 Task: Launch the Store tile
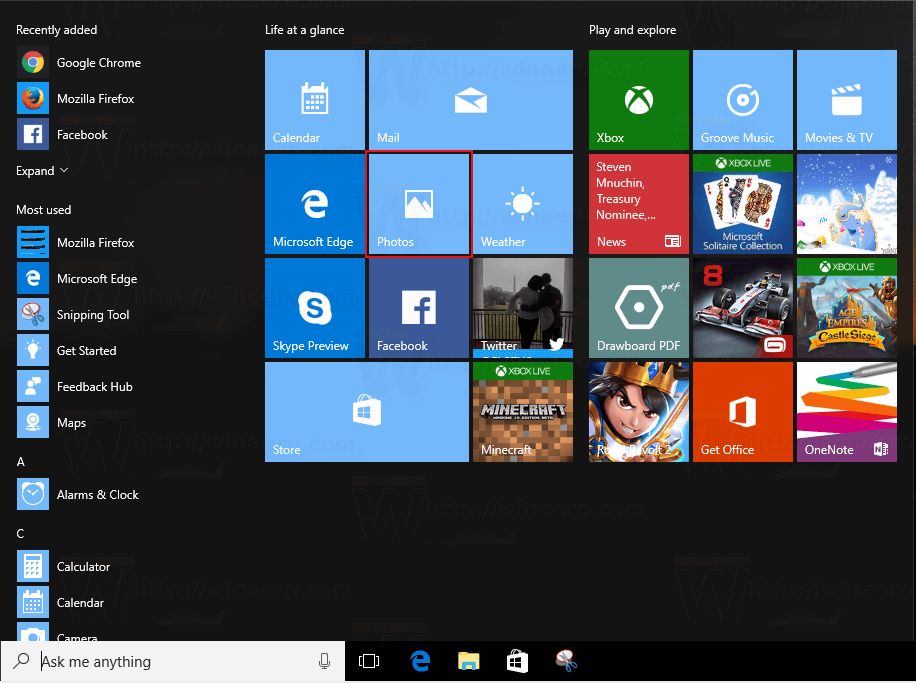point(367,411)
